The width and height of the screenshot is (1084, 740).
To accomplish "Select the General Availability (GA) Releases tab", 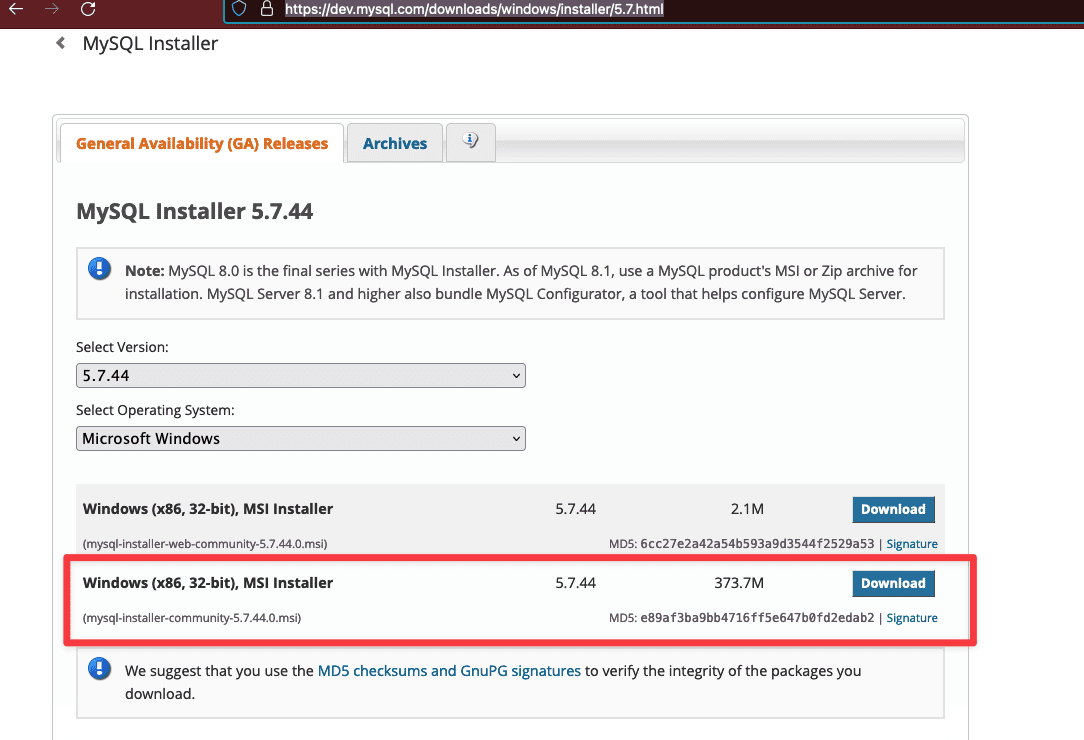I will pyautogui.click(x=202, y=143).
